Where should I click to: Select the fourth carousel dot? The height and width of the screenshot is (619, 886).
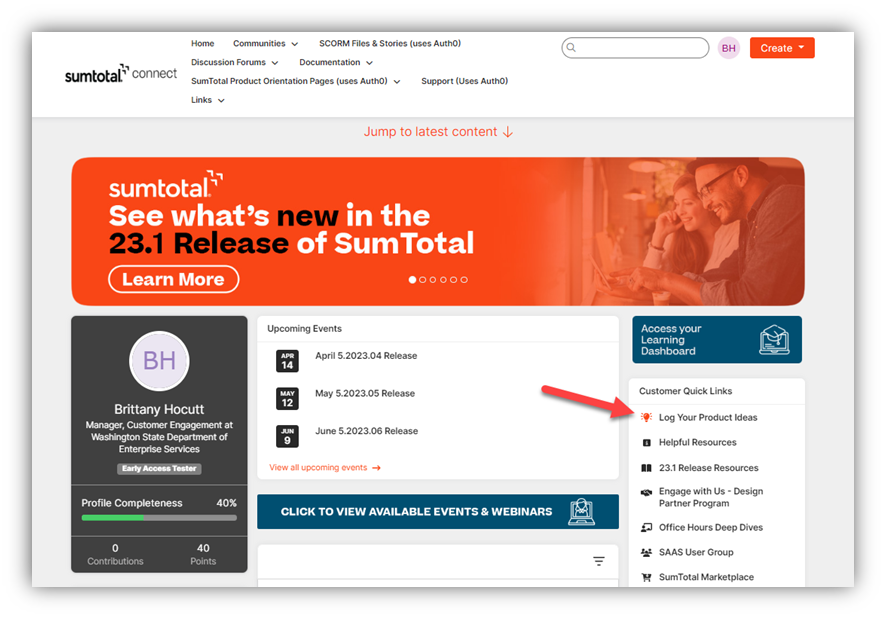[444, 280]
